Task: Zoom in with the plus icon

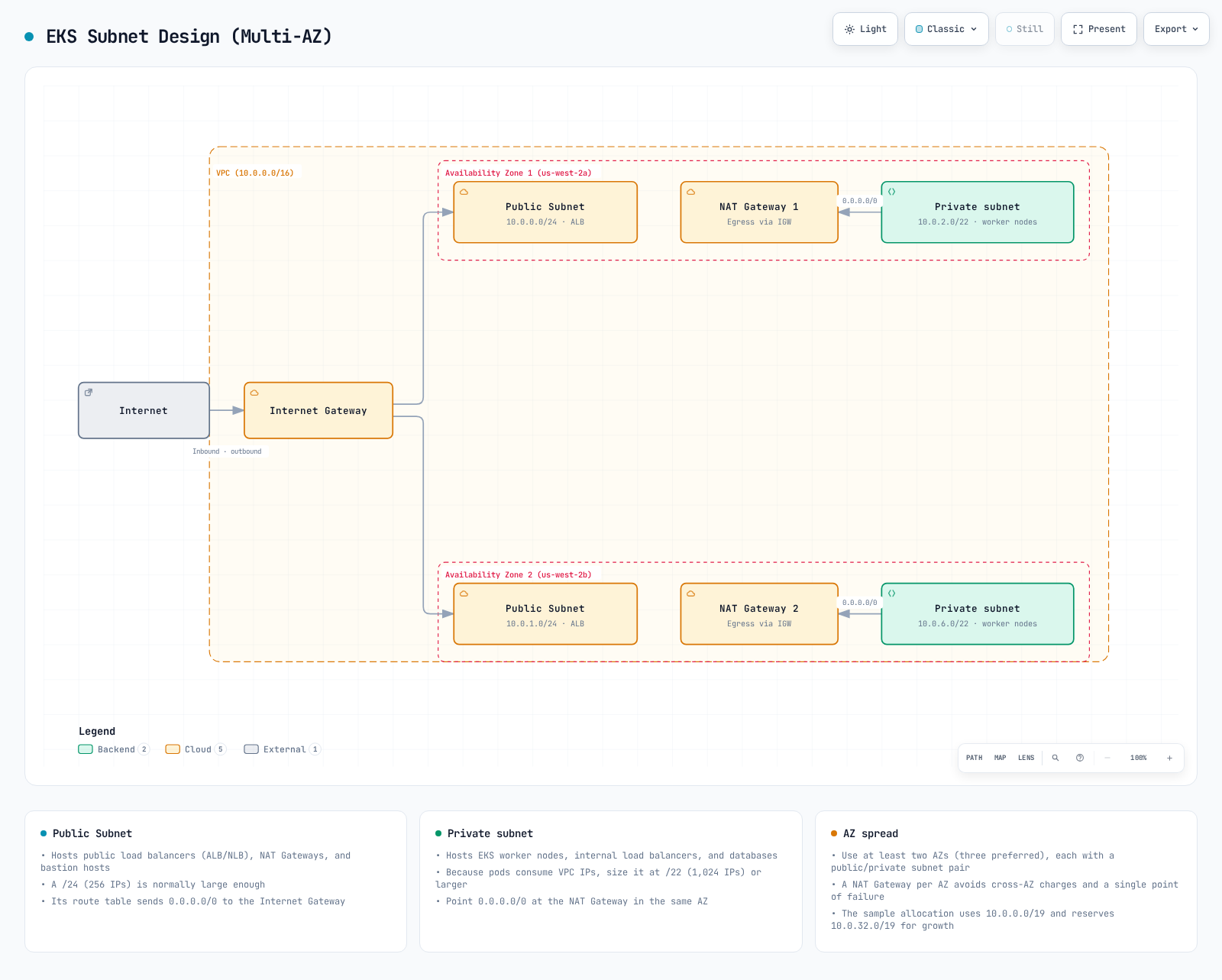Action: click(1169, 758)
